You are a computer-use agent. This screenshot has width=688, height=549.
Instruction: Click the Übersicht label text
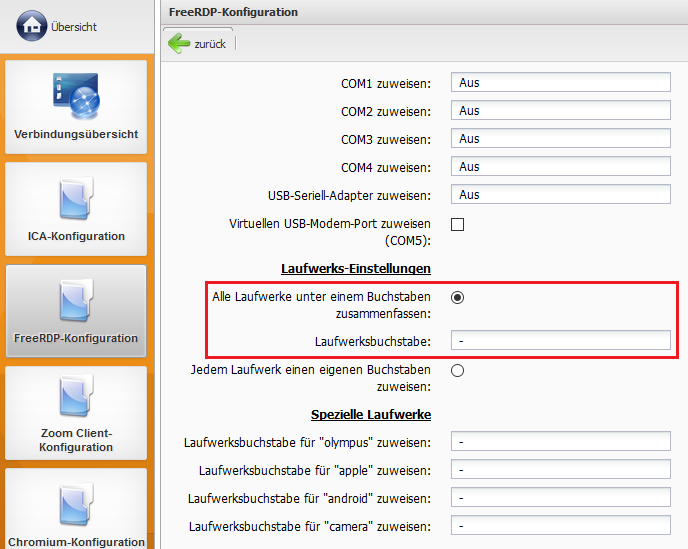[74, 27]
